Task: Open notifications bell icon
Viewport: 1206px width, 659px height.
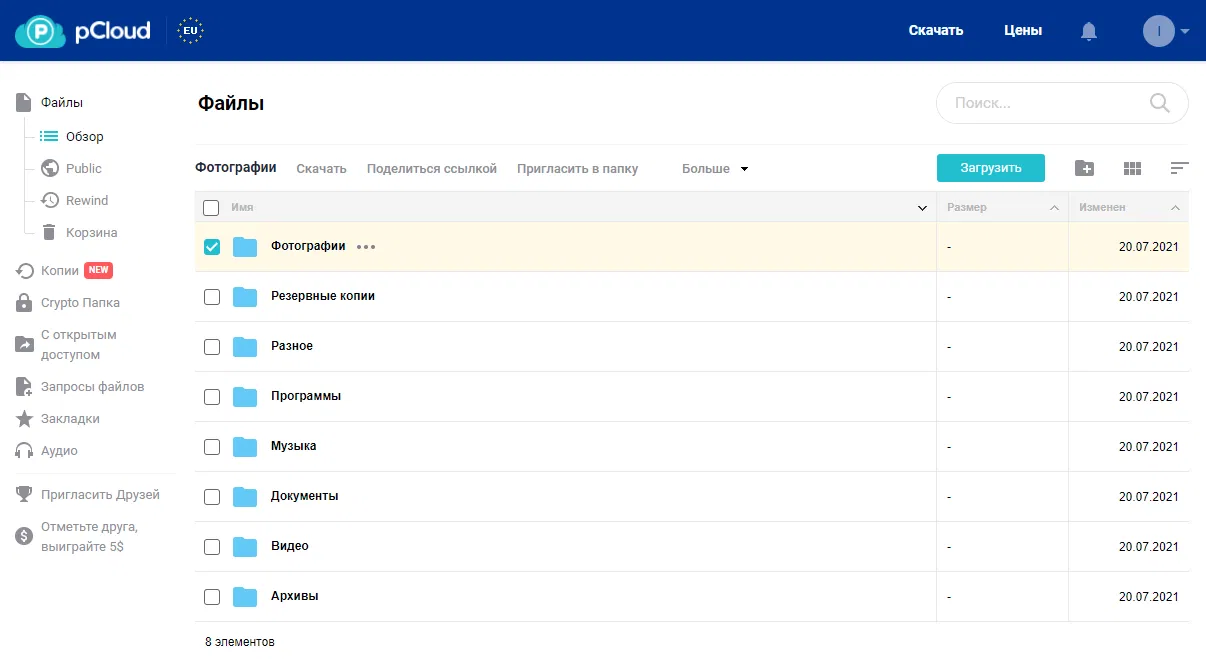Action: (1089, 31)
